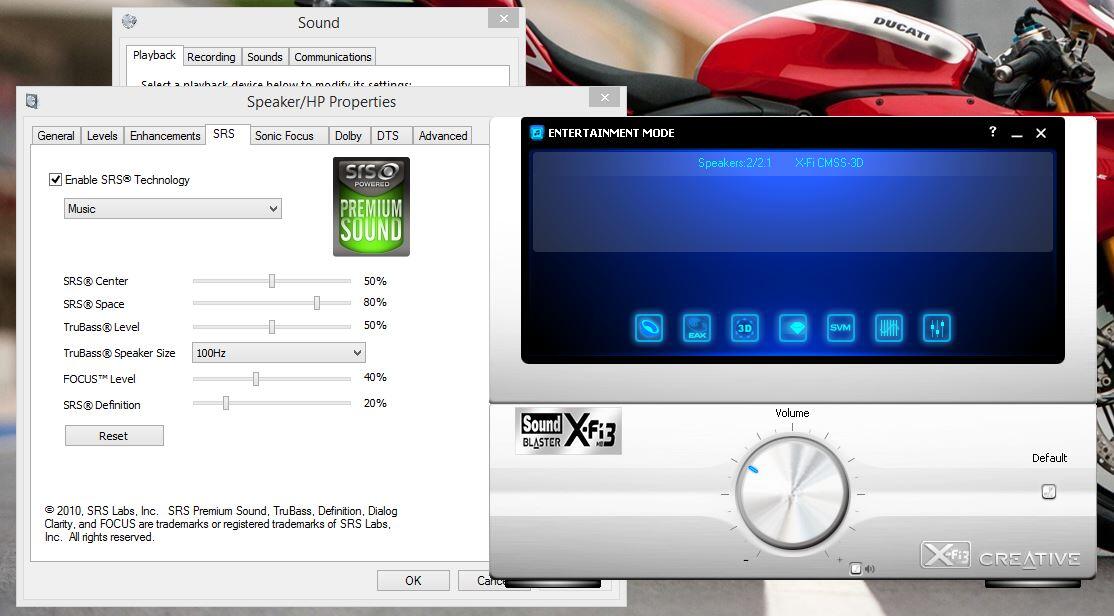1114x616 pixels.
Task: Switch to the Dolby tab
Action: (348, 136)
